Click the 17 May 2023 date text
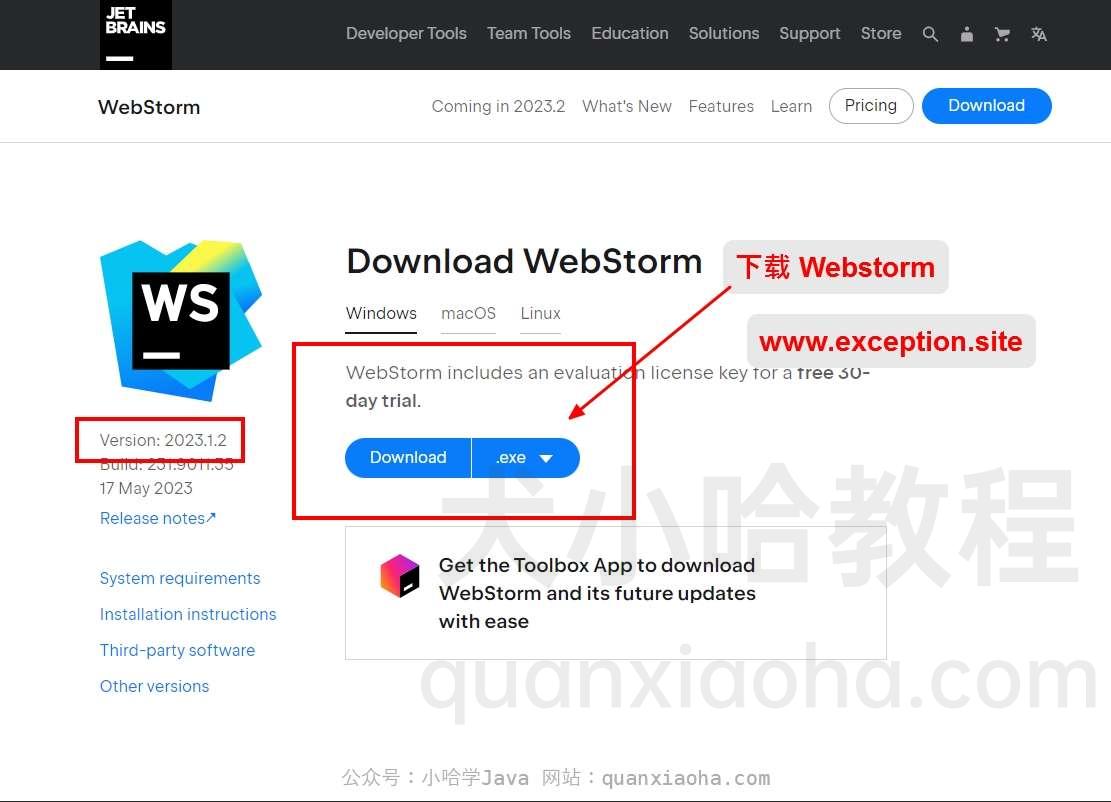This screenshot has width=1111, height=802. point(146,488)
